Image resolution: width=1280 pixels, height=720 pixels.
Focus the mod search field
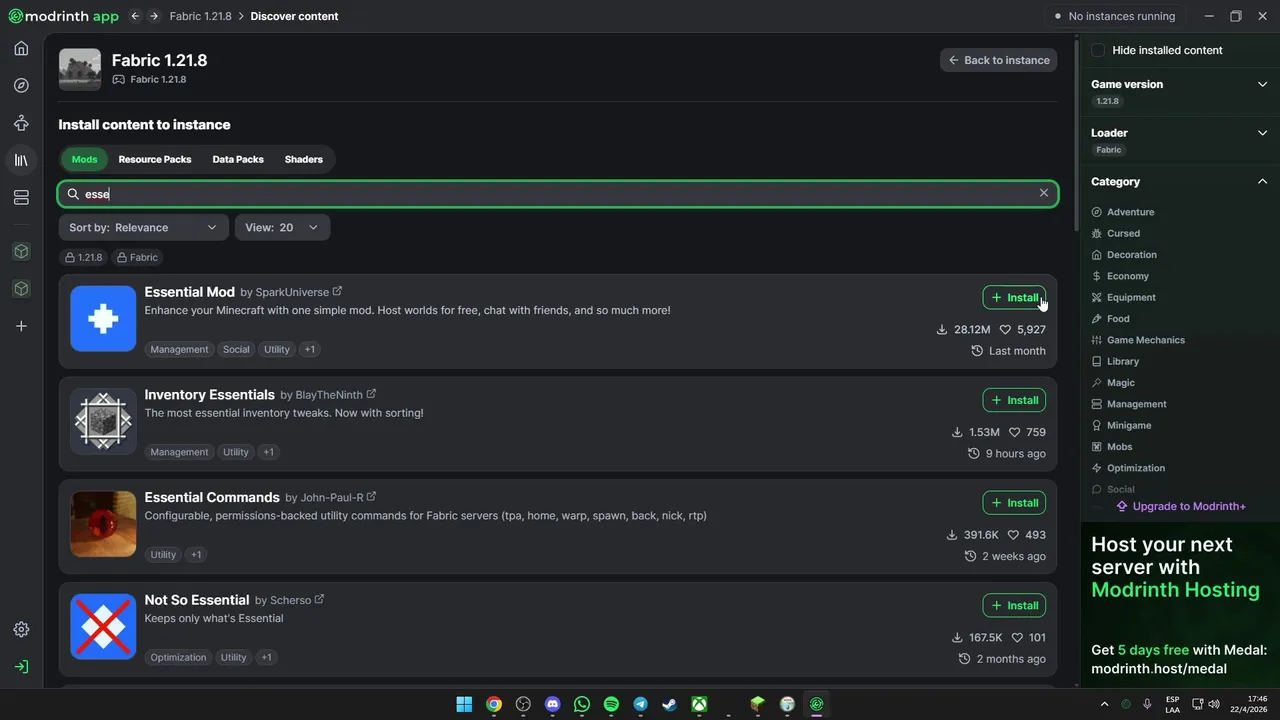(x=558, y=193)
